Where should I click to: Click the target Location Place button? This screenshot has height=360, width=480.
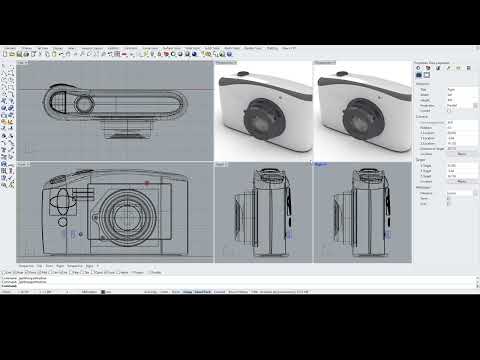click(462, 181)
